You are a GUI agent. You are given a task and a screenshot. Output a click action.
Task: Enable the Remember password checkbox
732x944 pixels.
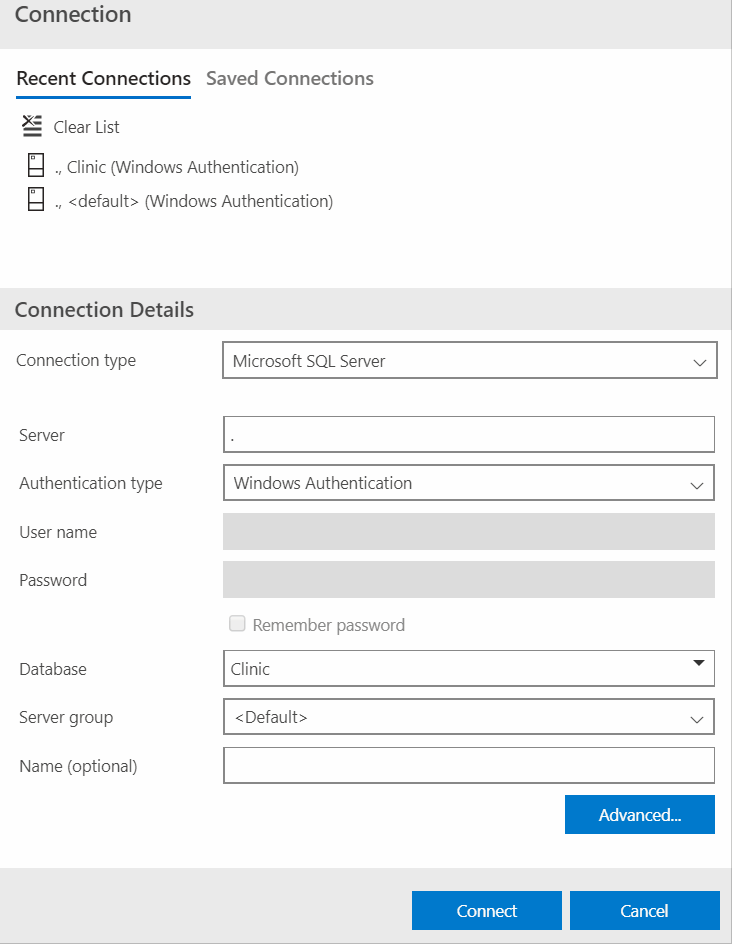(237, 623)
